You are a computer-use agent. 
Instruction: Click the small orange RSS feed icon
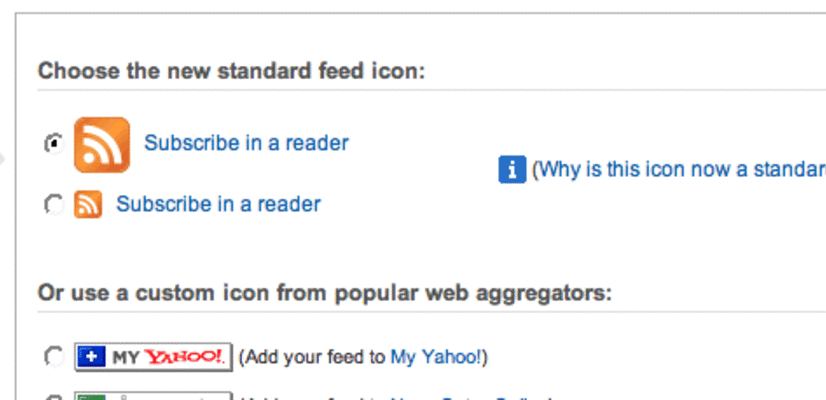(x=88, y=205)
